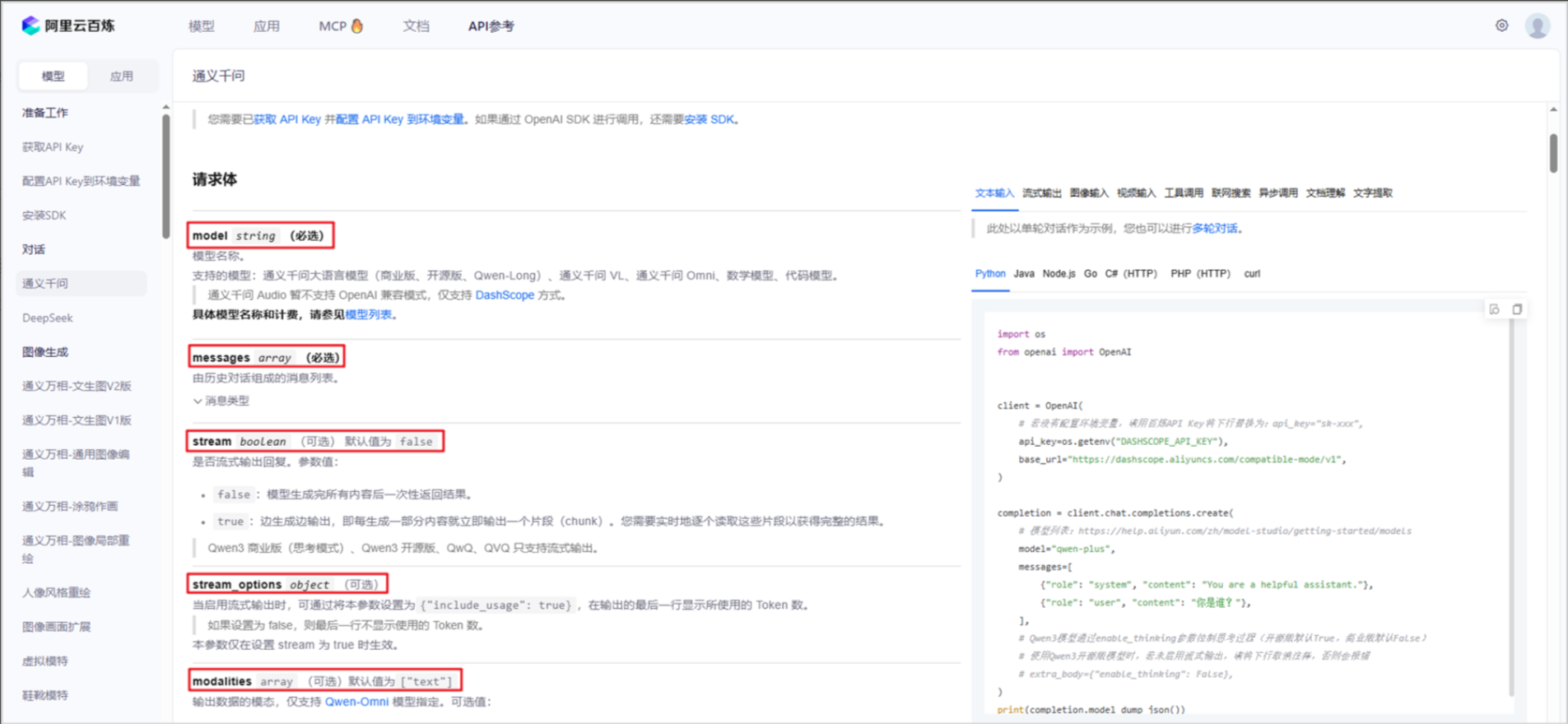
Task: Select the Python code tab
Action: (x=990, y=274)
